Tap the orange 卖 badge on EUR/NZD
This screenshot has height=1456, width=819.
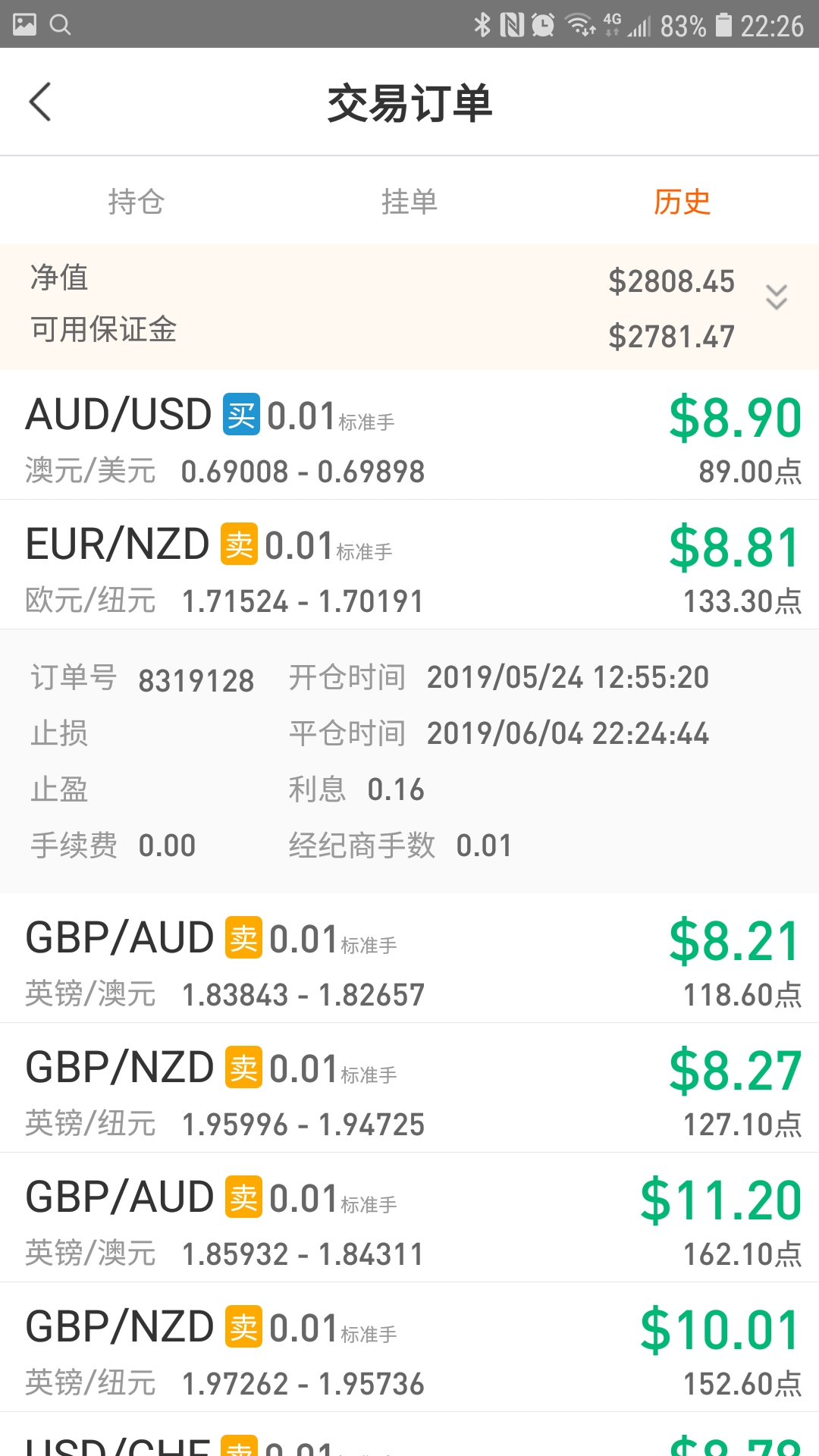pos(239,544)
